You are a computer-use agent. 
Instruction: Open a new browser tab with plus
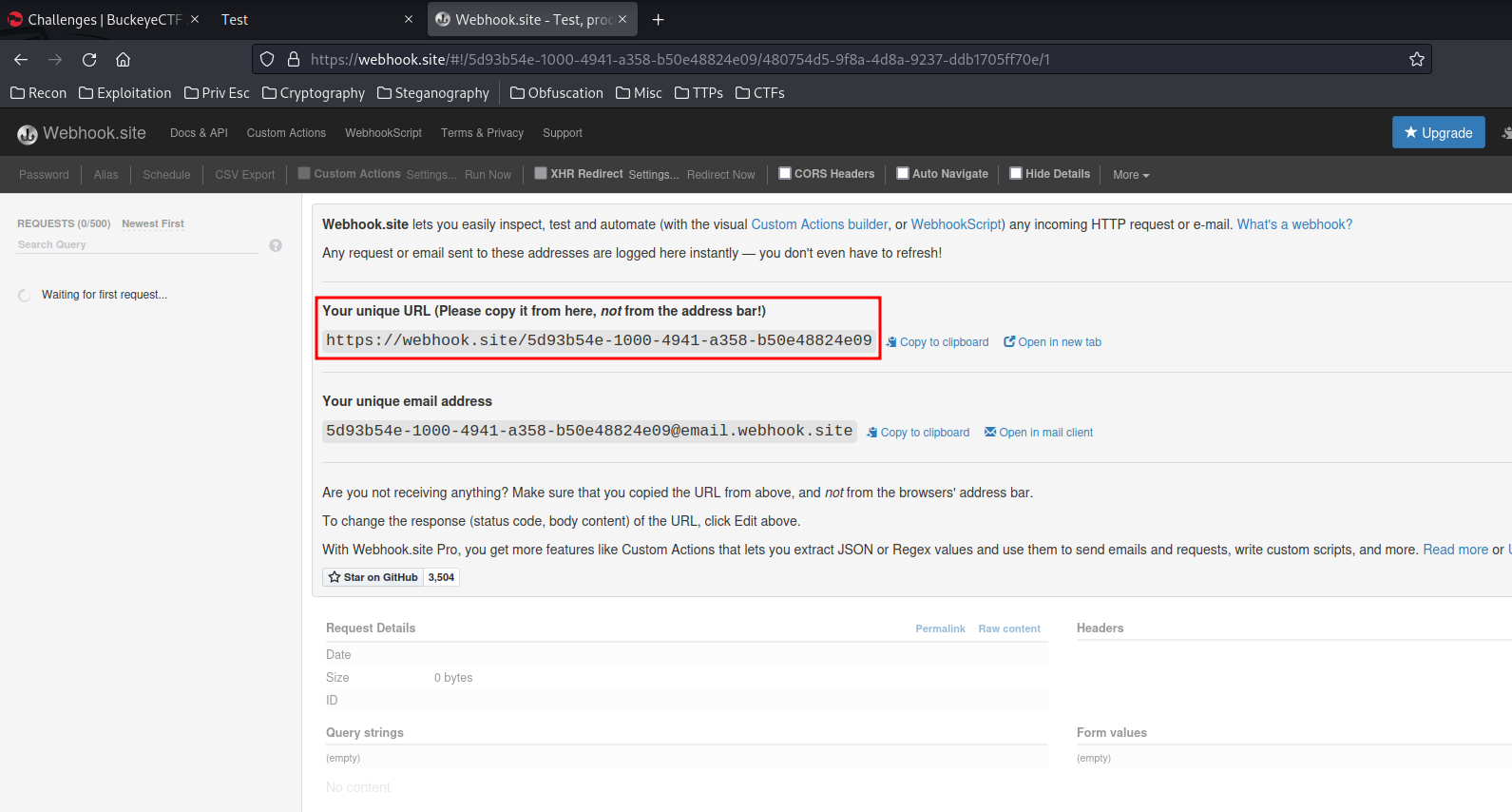tap(658, 19)
